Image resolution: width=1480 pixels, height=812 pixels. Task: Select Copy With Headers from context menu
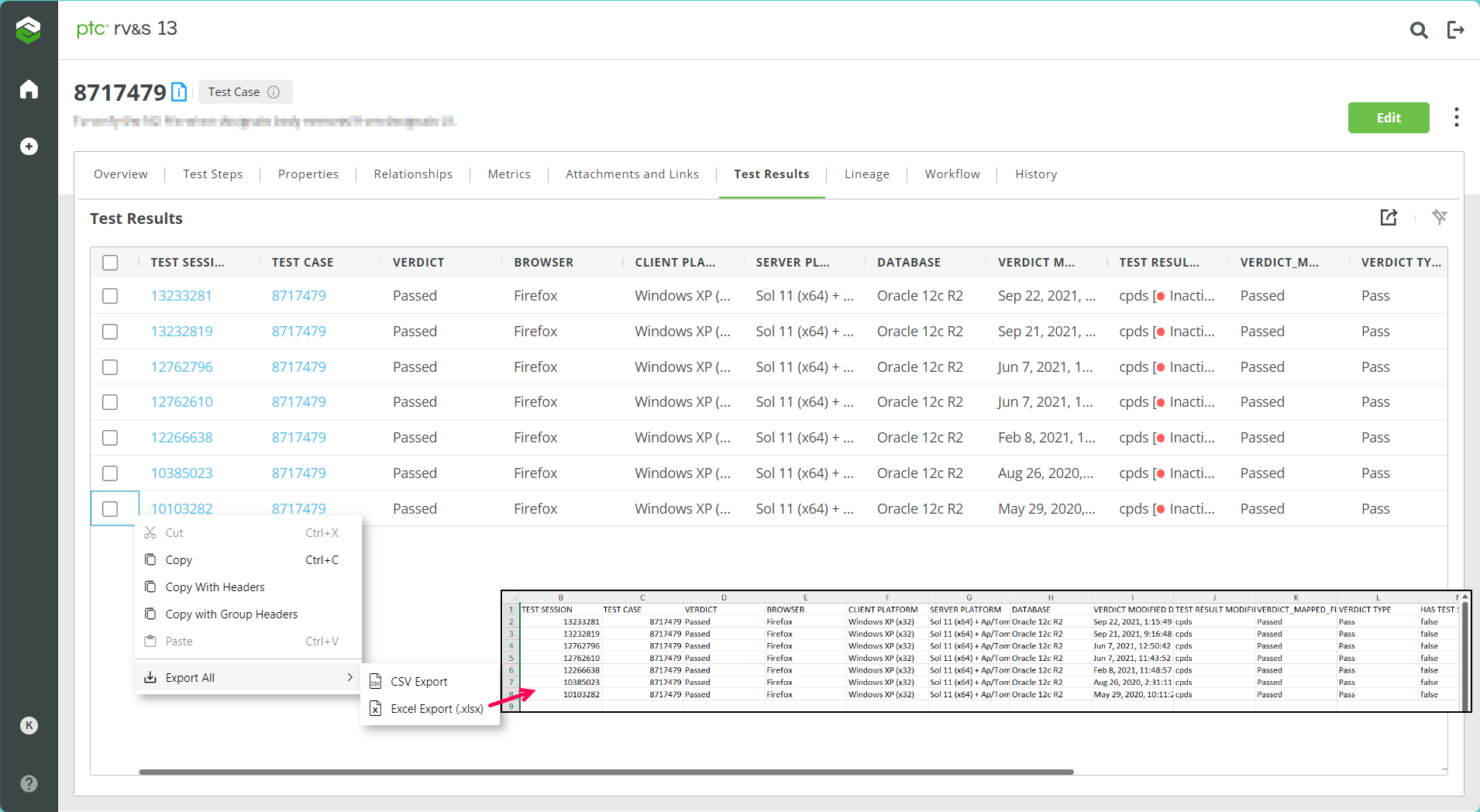(x=215, y=587)
